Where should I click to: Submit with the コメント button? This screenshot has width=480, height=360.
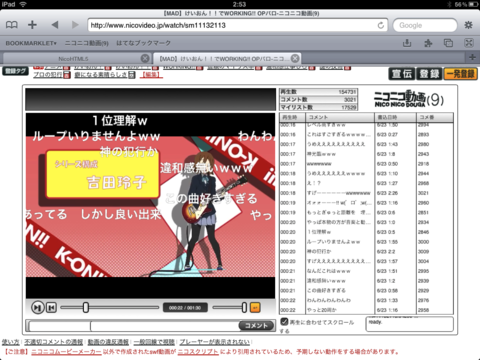click(x=256, y=325)
